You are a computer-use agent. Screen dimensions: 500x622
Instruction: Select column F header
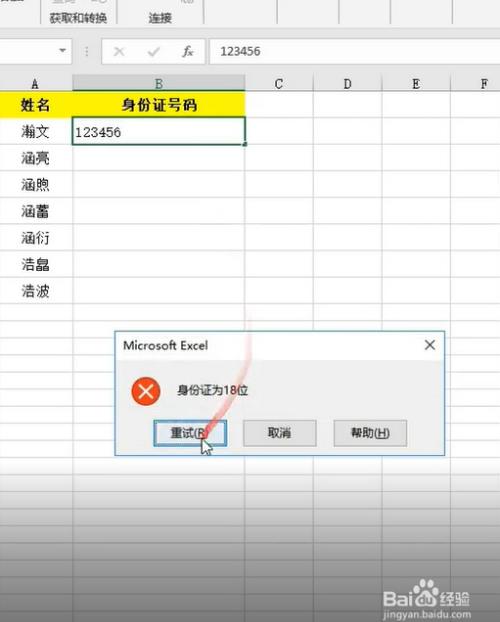click(475, 84)
